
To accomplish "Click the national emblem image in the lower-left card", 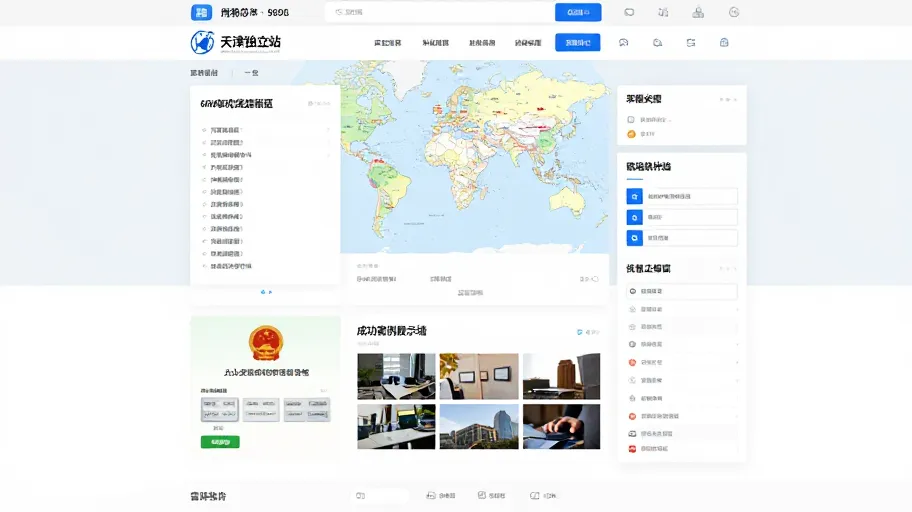I will (266, 343).
